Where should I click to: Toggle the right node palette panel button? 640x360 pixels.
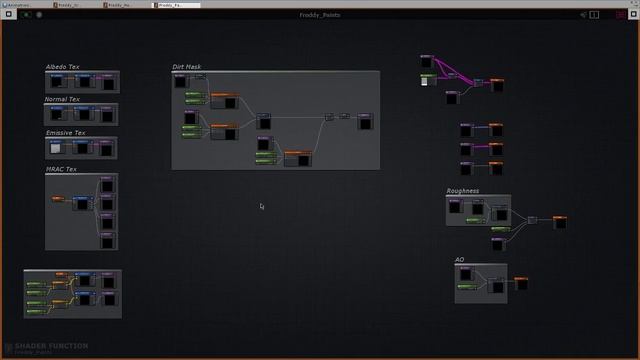(x=633, y=14)
